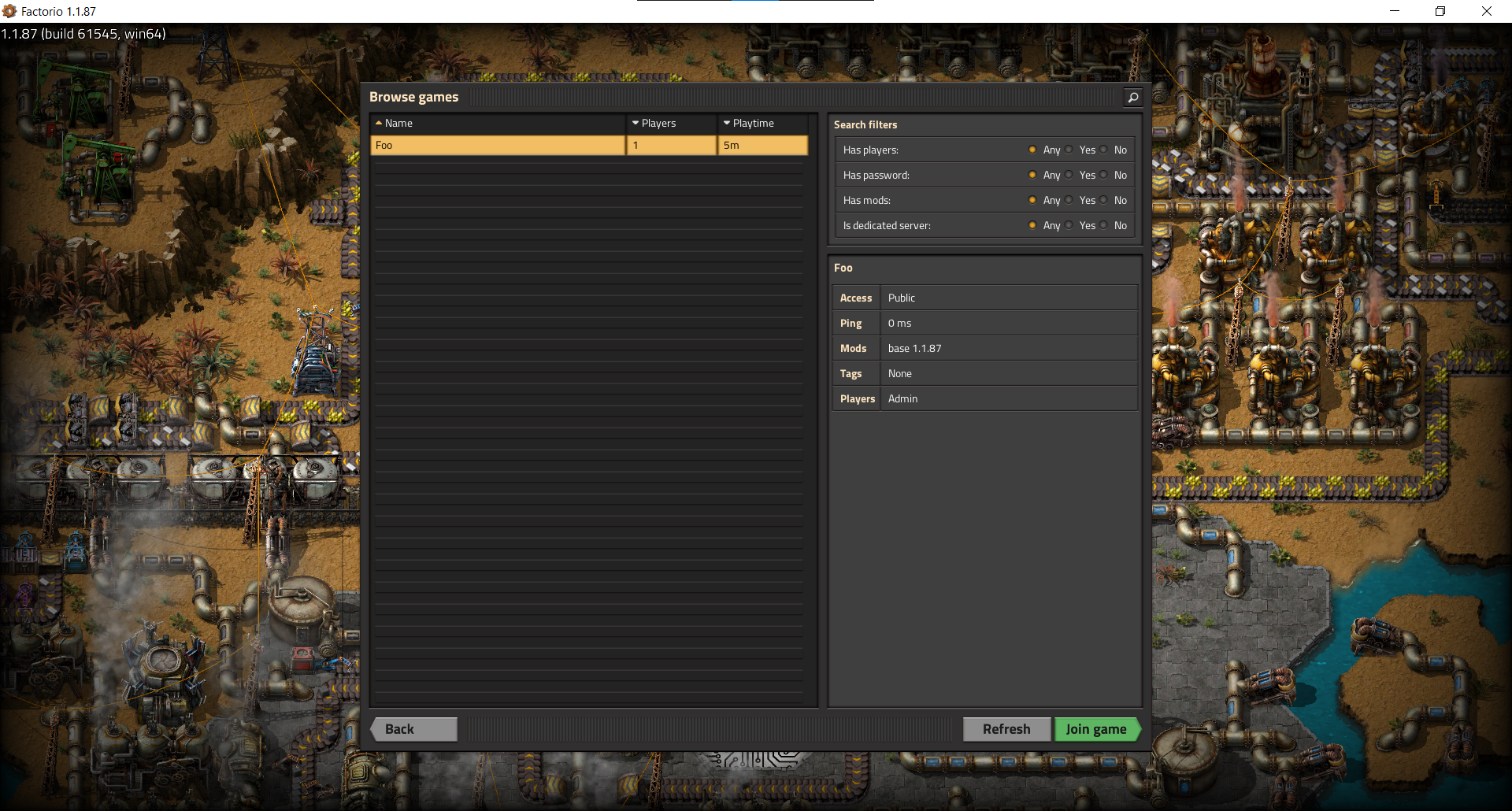Select Yes for Has mods filter
1512x811 pixels.
1069,200
